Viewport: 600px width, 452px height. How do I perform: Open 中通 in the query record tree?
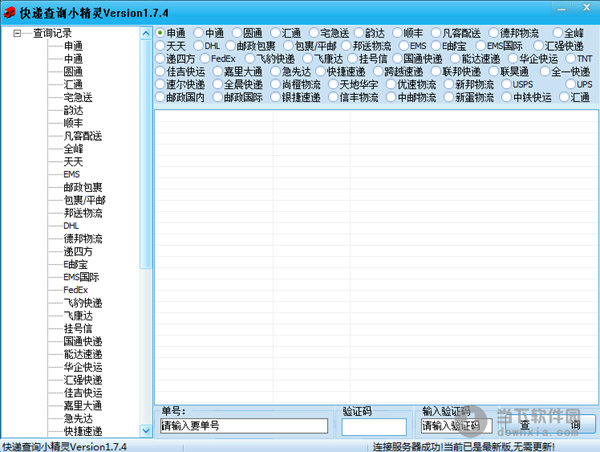[73, 59]
